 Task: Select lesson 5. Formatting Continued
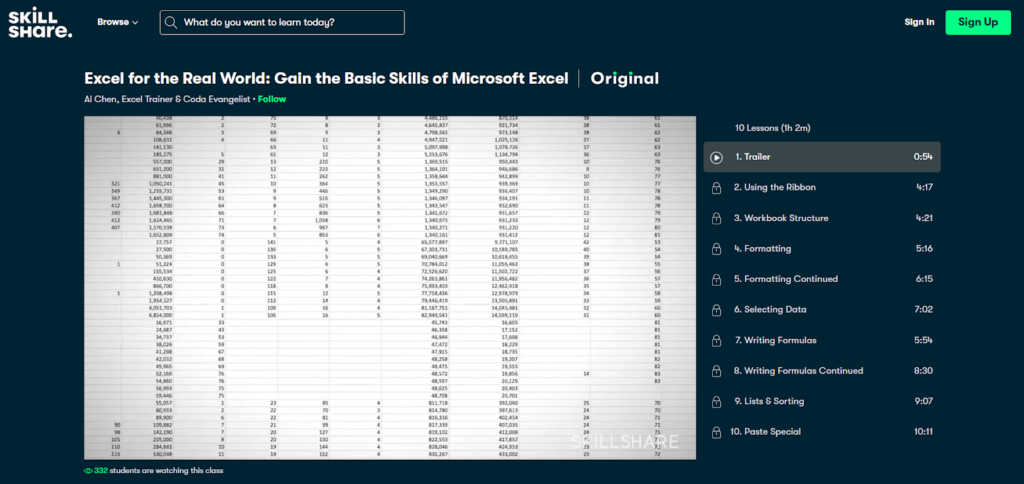pos(822,280)
